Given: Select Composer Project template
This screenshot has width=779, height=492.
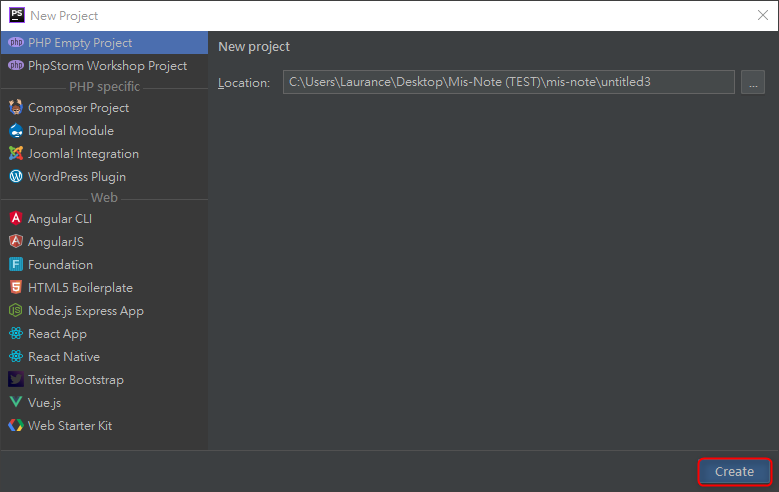Looking at the screenshot, I should pos(104,108).
